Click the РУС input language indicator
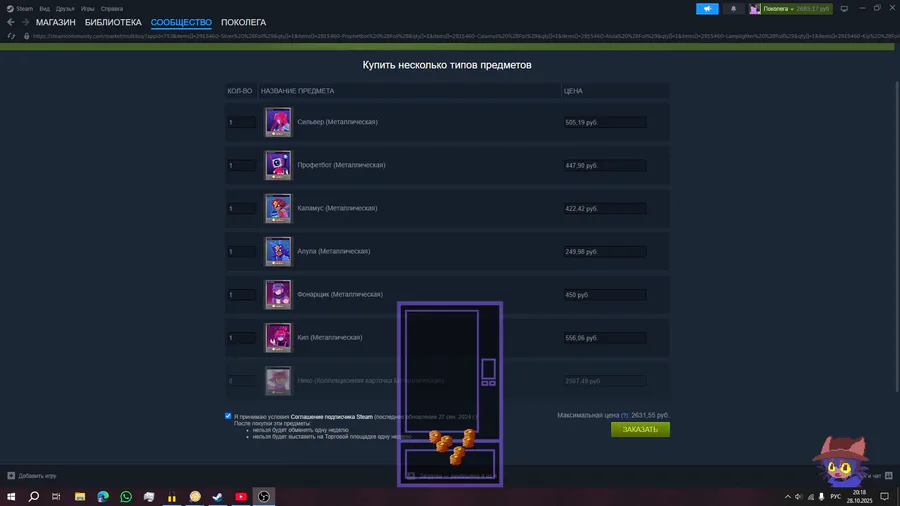 point(836,497)
